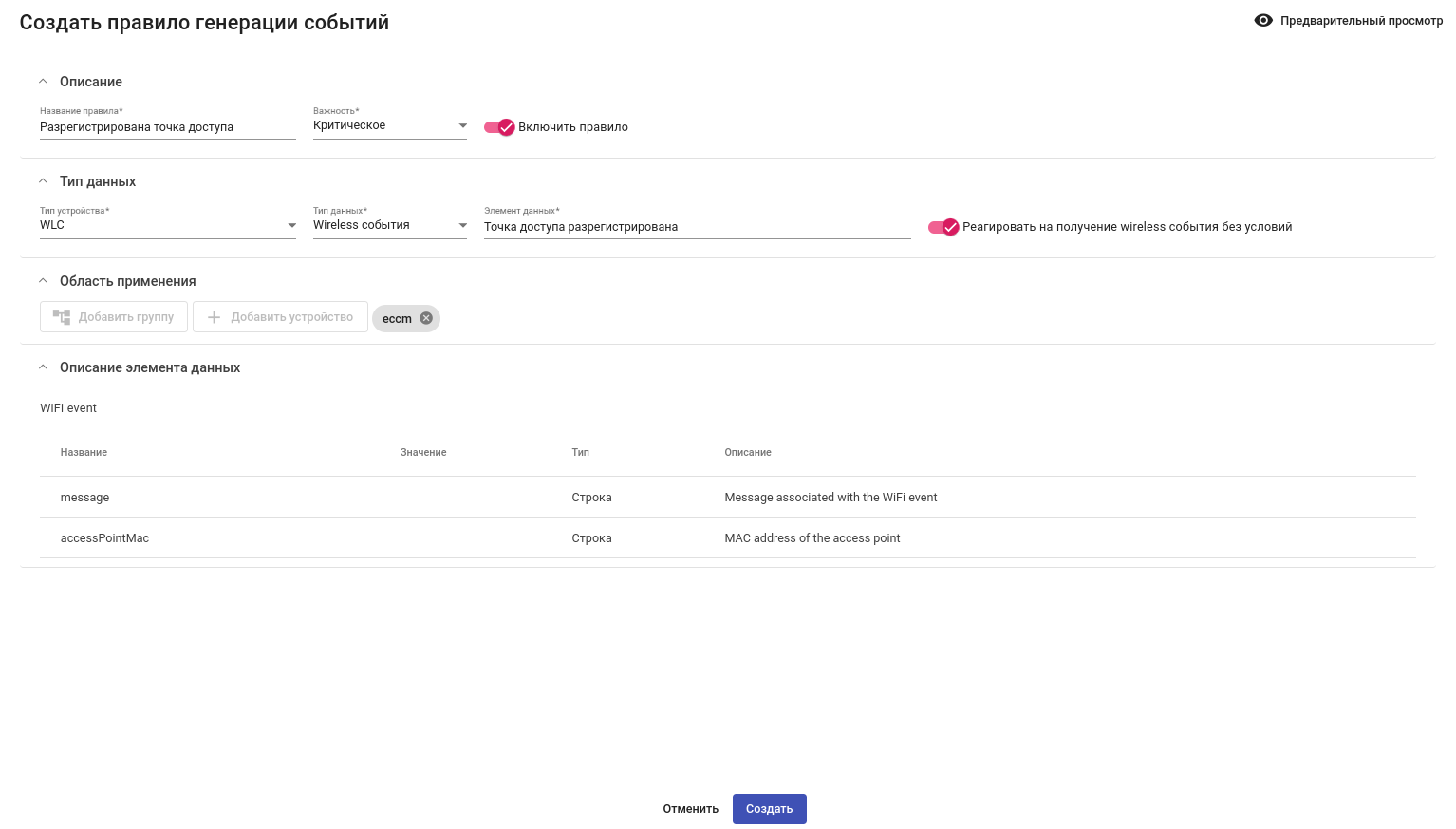Click the 'Название правила' input field
The image size is (1456, 829).
tap(167, 127)
